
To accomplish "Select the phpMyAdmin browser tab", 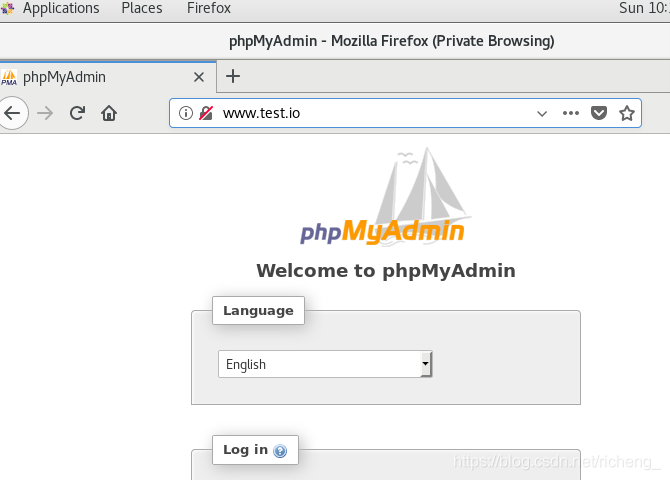I will pos(108,77).
